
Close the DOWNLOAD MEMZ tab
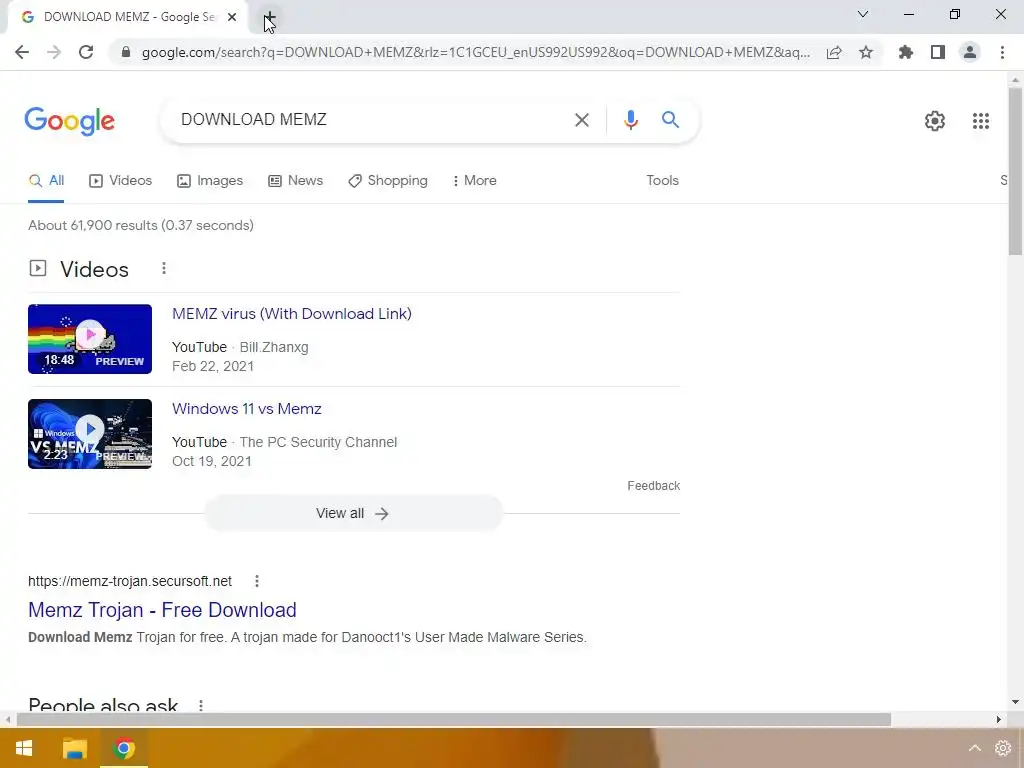(232, 17)
